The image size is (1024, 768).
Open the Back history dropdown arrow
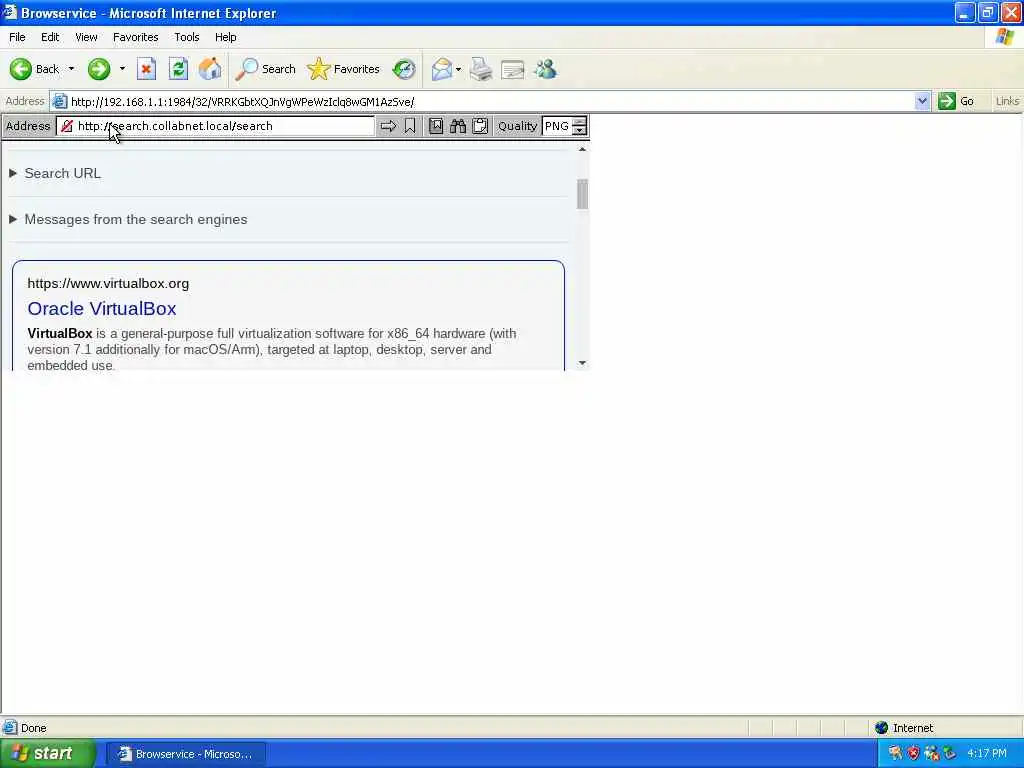(x=71, y=69)
